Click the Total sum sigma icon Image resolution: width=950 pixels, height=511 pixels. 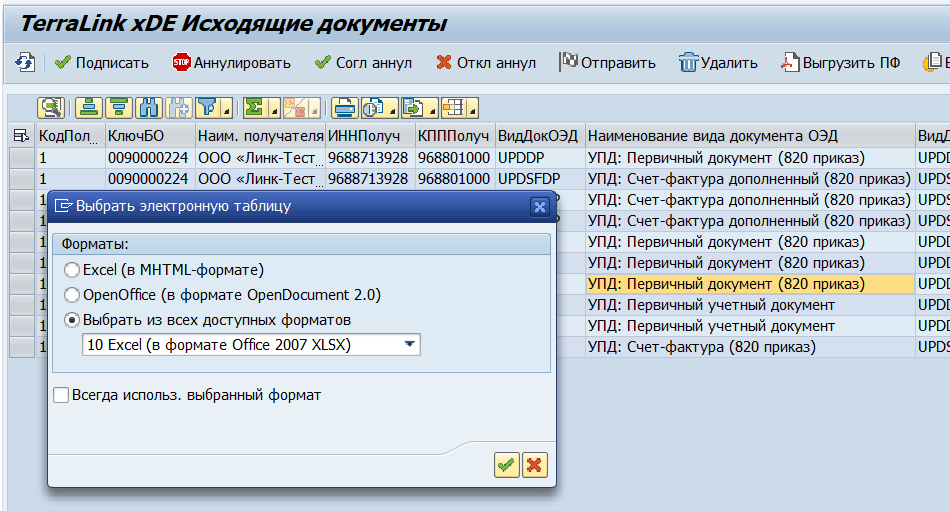point(254,107)
